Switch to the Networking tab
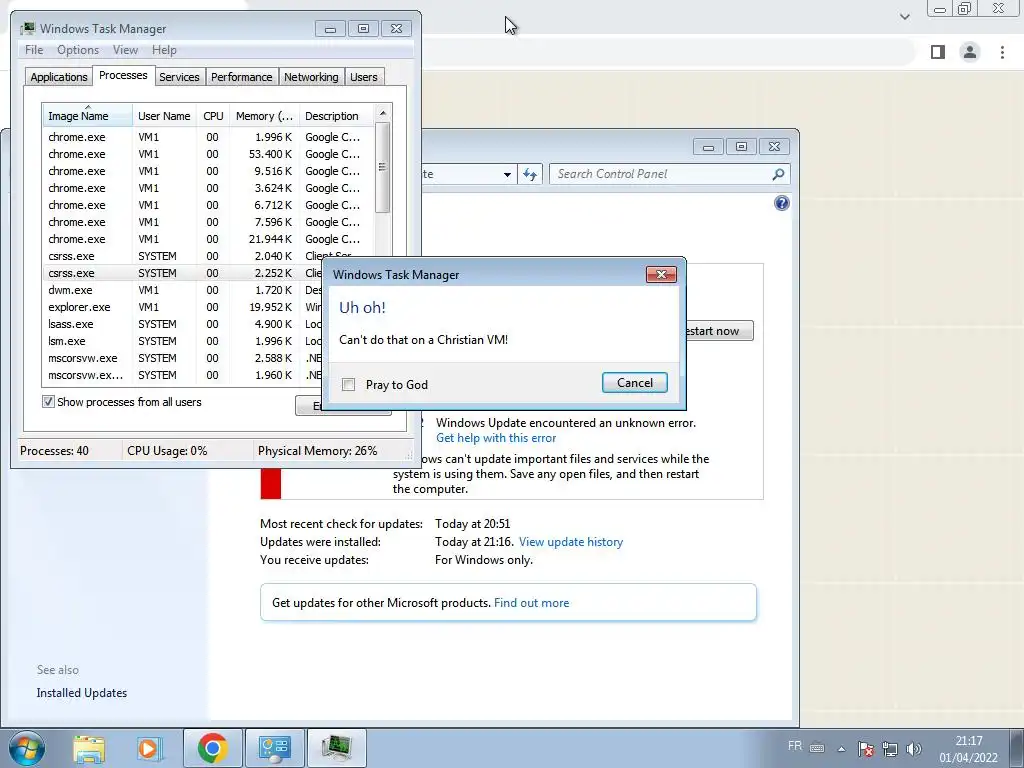 pyautogui.click(x=311, y=77)
